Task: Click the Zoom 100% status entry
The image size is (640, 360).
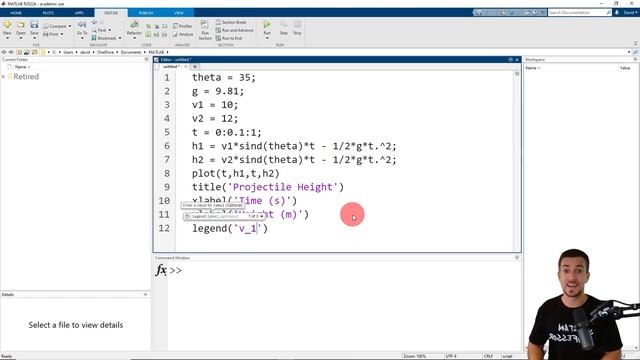Action: point(414,356)
